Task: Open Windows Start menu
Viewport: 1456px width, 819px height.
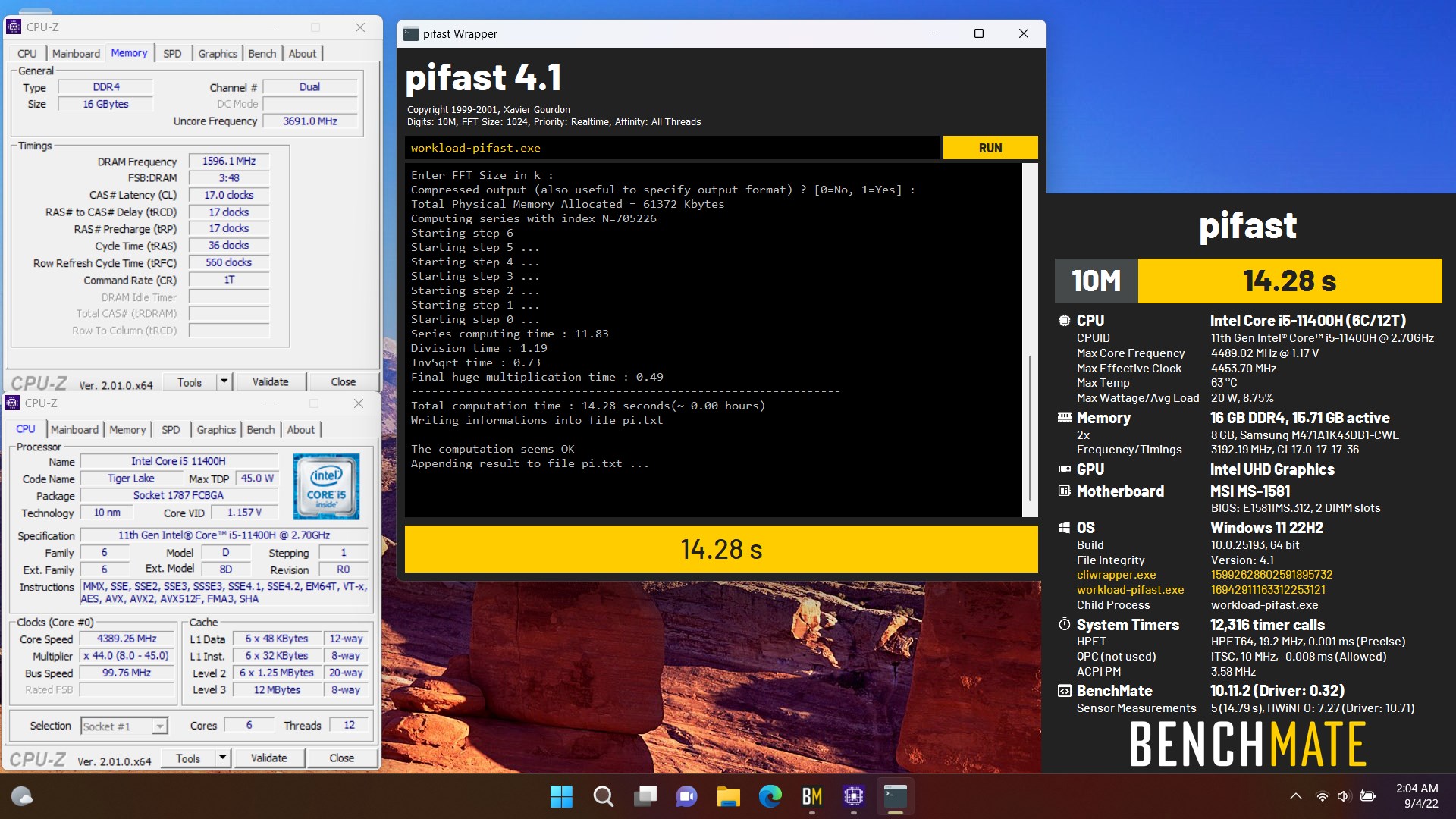Action: pyautogui.click(x=561, y=796)
